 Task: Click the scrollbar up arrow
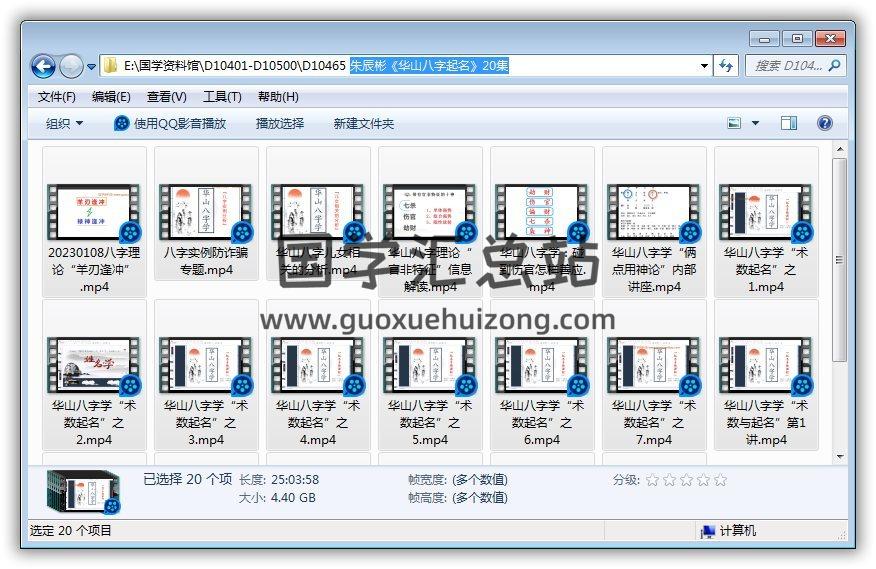[x=839, y=149]
